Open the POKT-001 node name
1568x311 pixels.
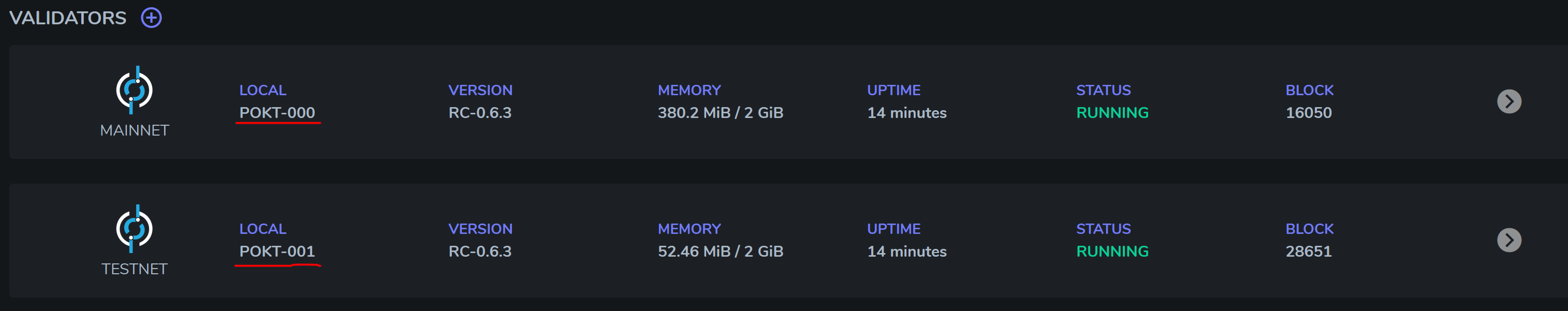[277, 251]
